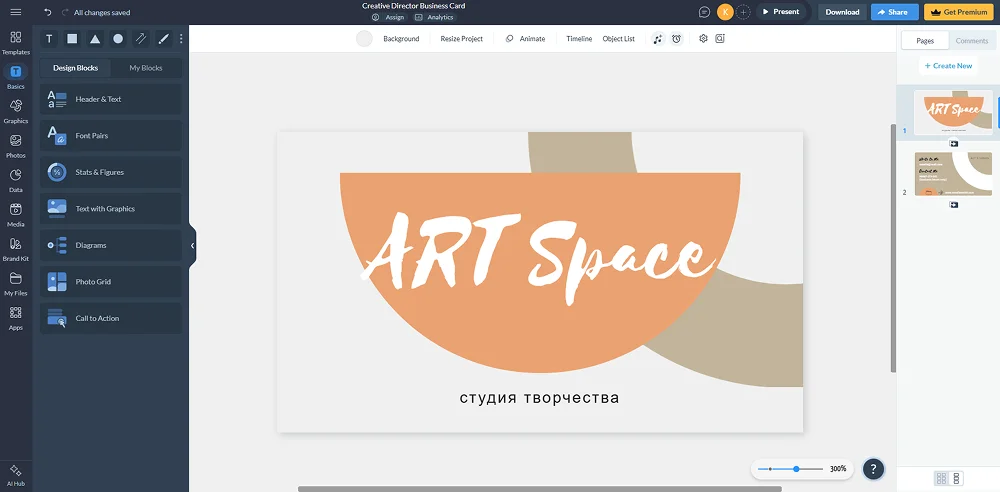Expand the Font Pairs blocks
Image resolution: width=1000 pixels, height=492 pixels.
point(111,136)
